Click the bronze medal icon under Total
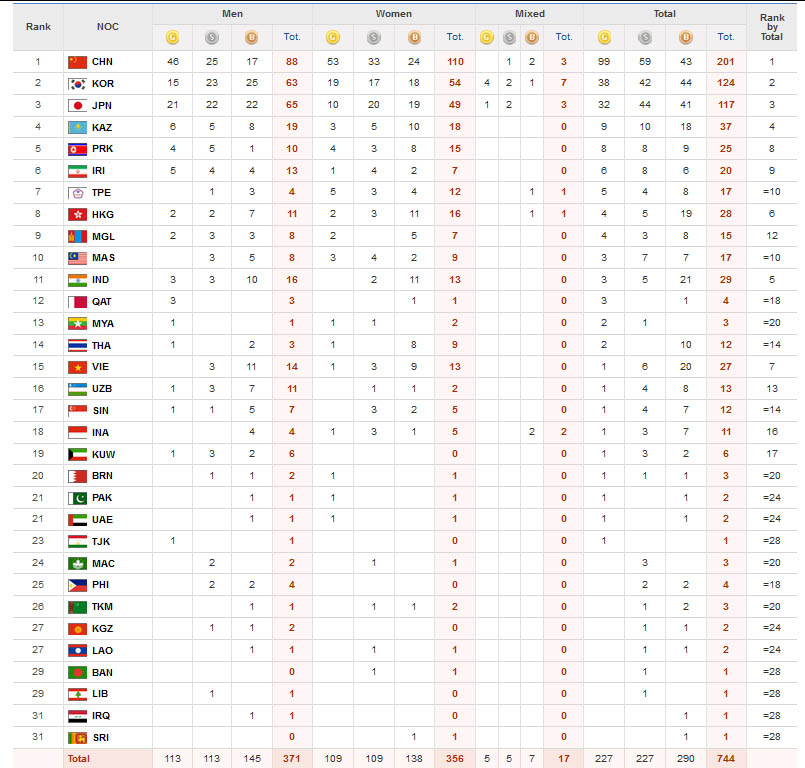Viewport: 805px width, 768px height. click(685, 38)
